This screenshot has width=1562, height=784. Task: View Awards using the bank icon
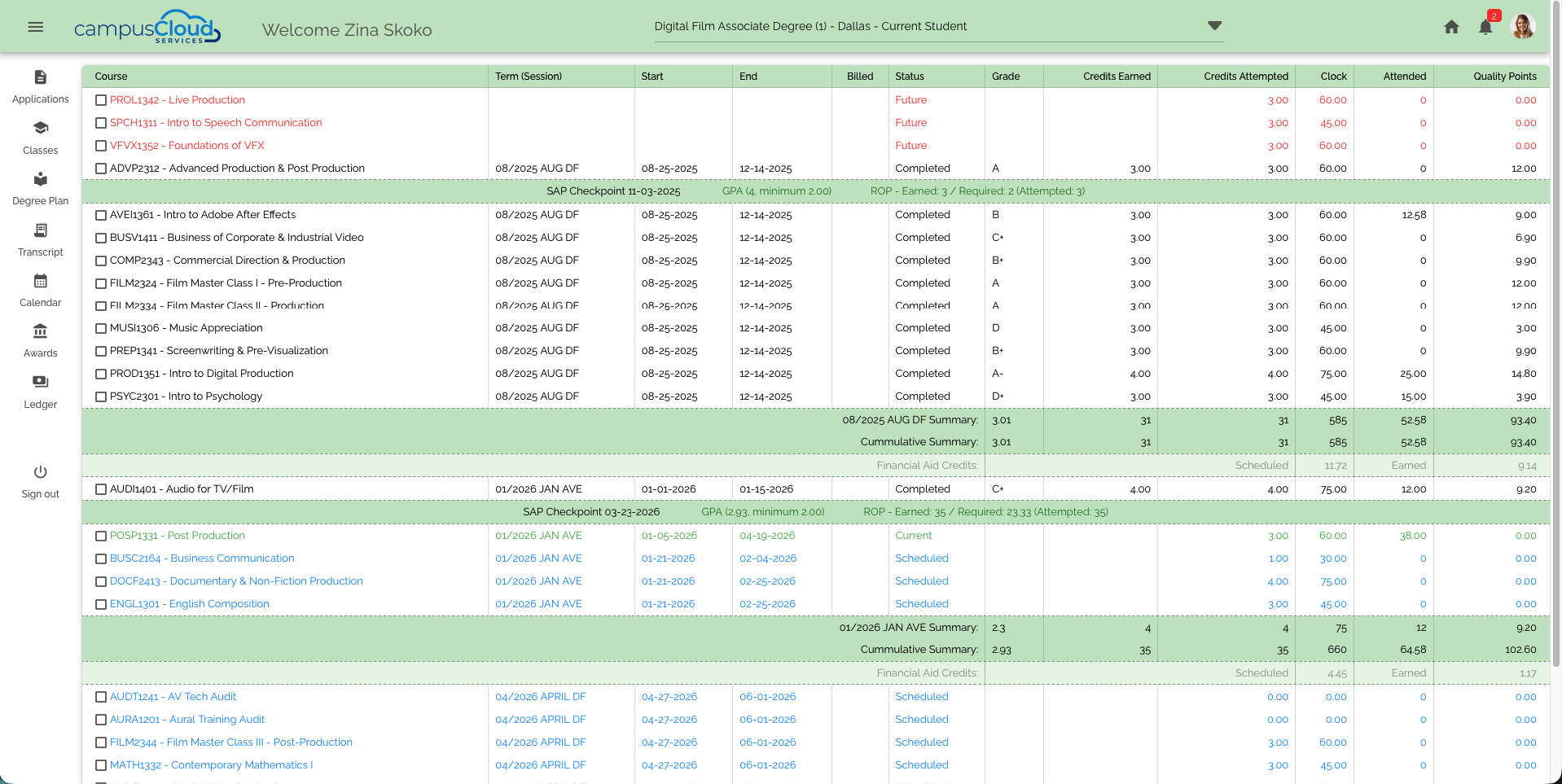point(40,331)
